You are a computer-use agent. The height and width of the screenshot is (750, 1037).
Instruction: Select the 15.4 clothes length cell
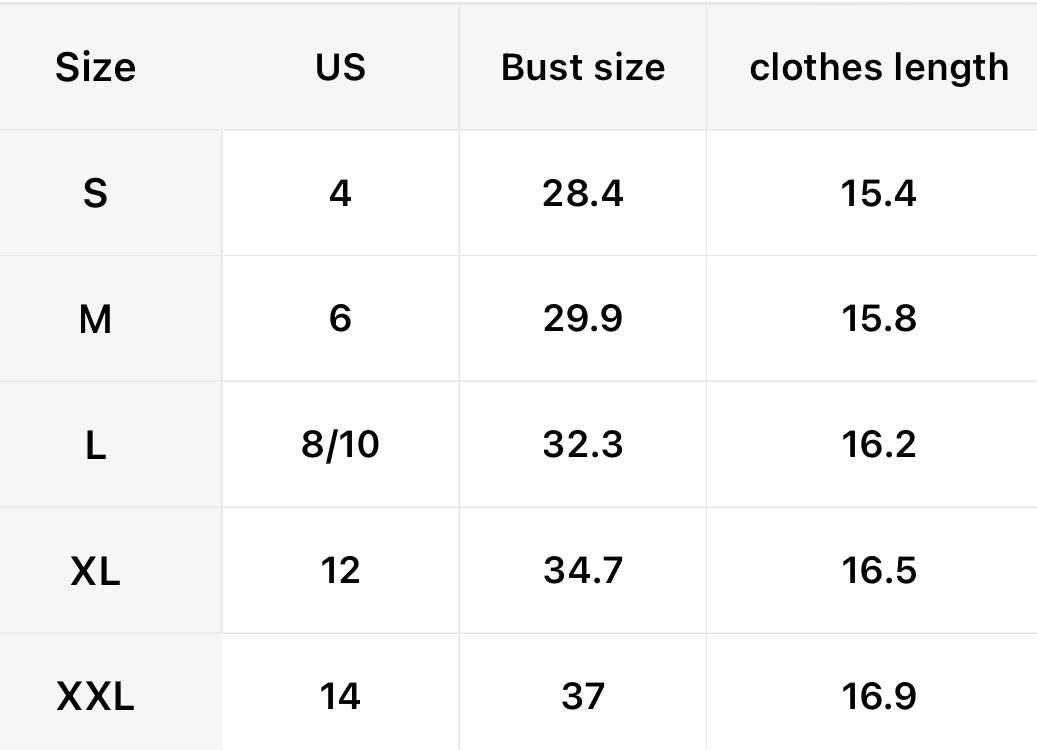tap(878, 193)
